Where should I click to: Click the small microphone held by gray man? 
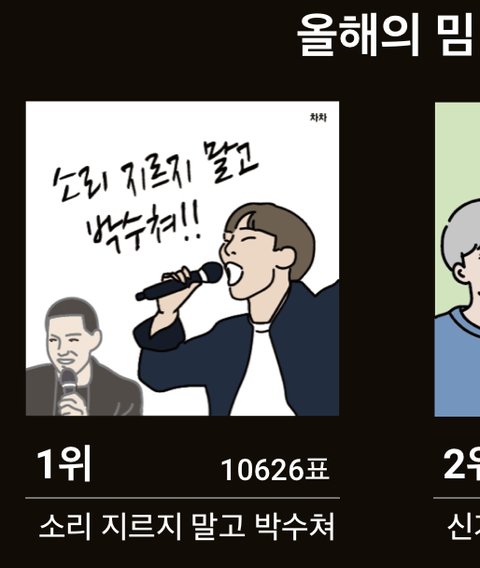[68, 384]
